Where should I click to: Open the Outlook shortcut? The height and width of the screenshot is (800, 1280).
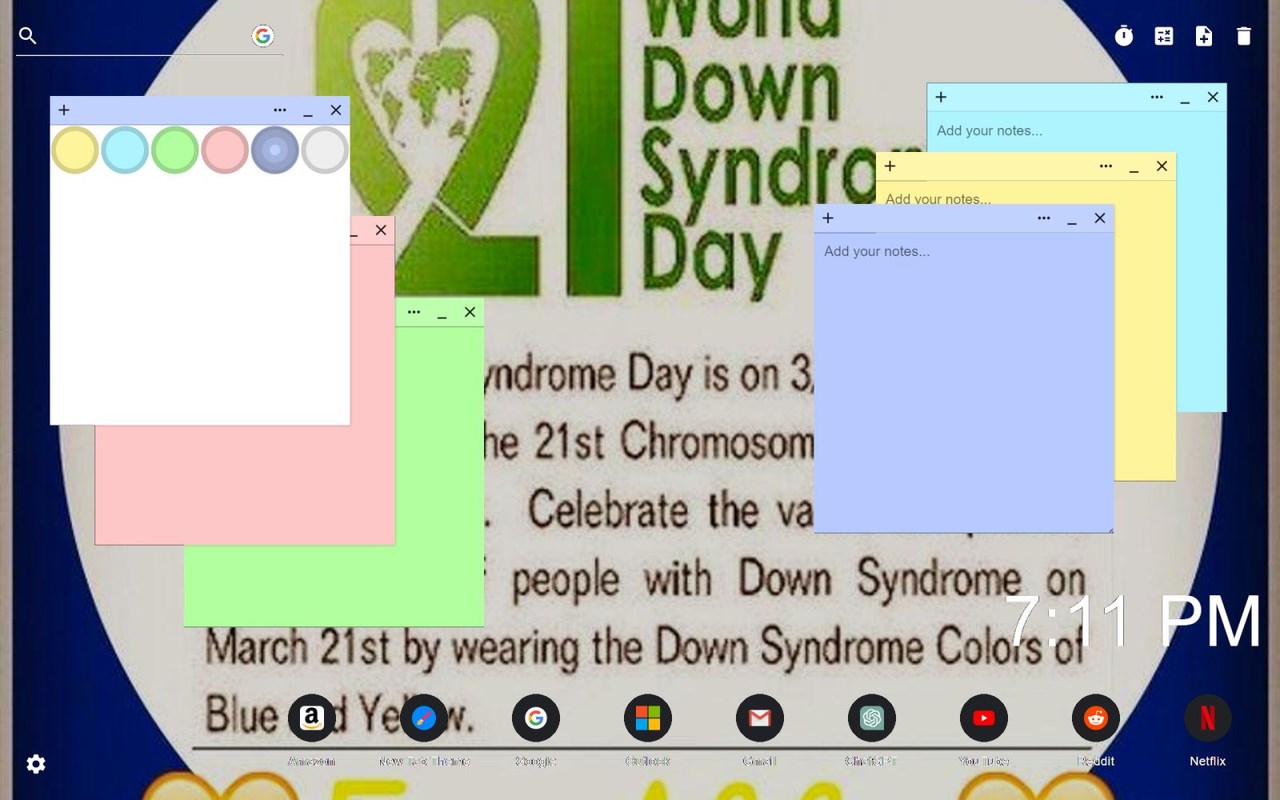(x=648, y=718)
